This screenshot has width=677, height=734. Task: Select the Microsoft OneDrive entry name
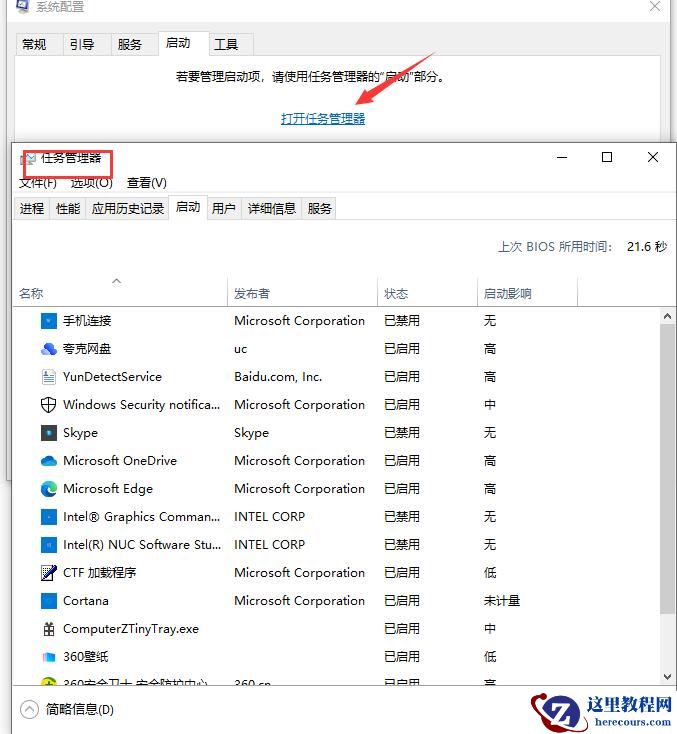120,461
